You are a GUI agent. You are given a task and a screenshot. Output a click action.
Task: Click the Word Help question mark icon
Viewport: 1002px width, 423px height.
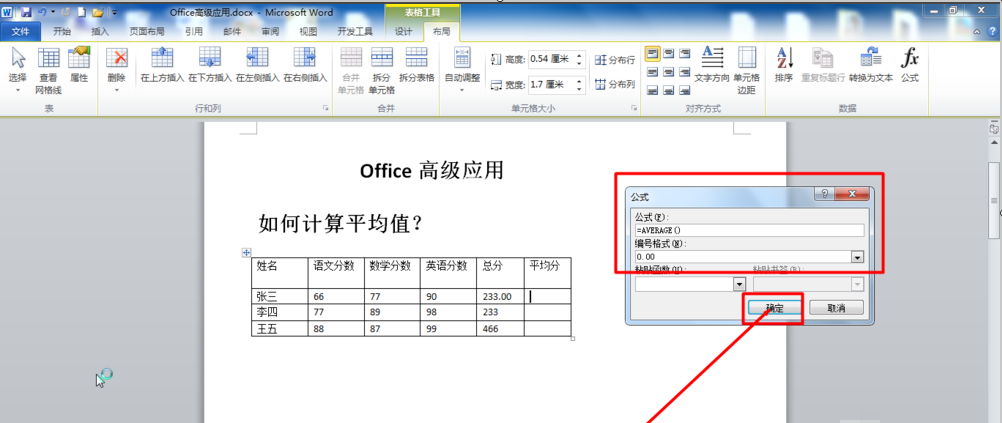(x=993, y=31)
